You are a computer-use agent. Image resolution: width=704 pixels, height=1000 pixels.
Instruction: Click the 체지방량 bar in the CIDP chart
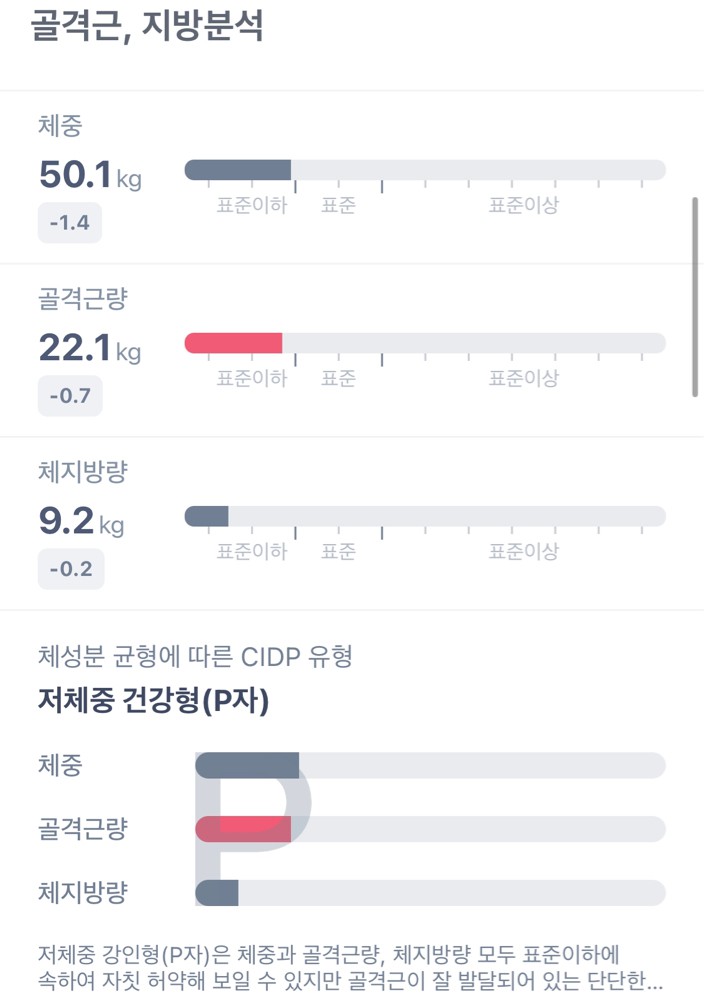(430, 893)
